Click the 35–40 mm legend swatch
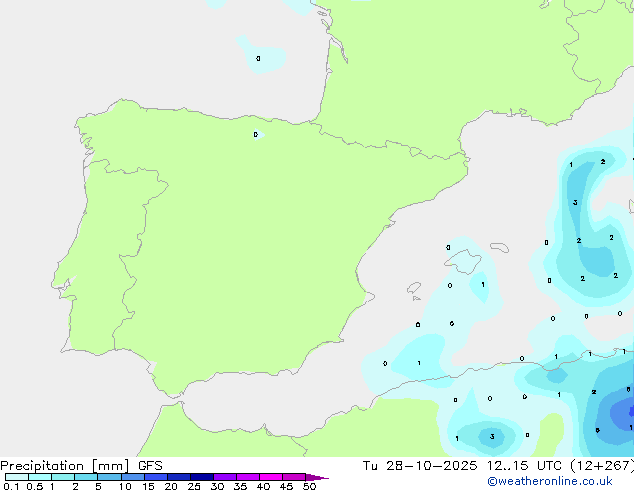Image resolution: width=634 pixels, height=490 pixels. [x=248, y=477]
